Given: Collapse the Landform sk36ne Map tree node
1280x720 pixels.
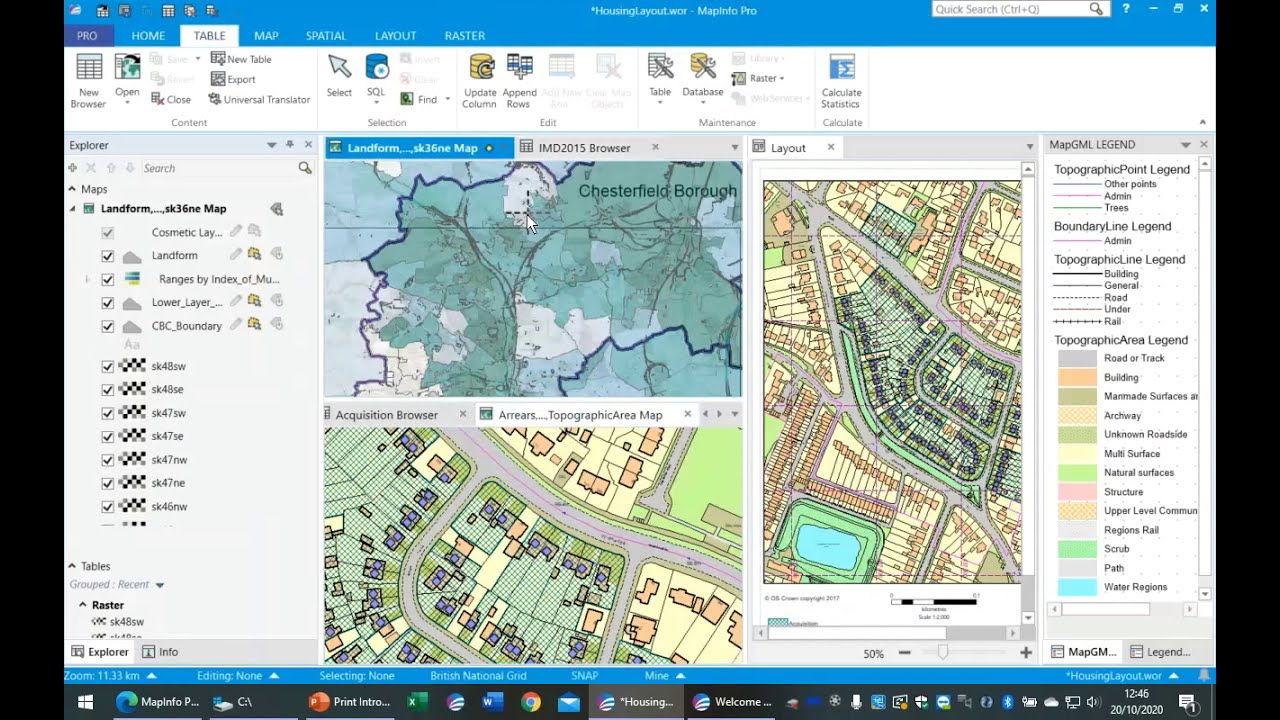Looking at the screenshot, I should [72, 209].
